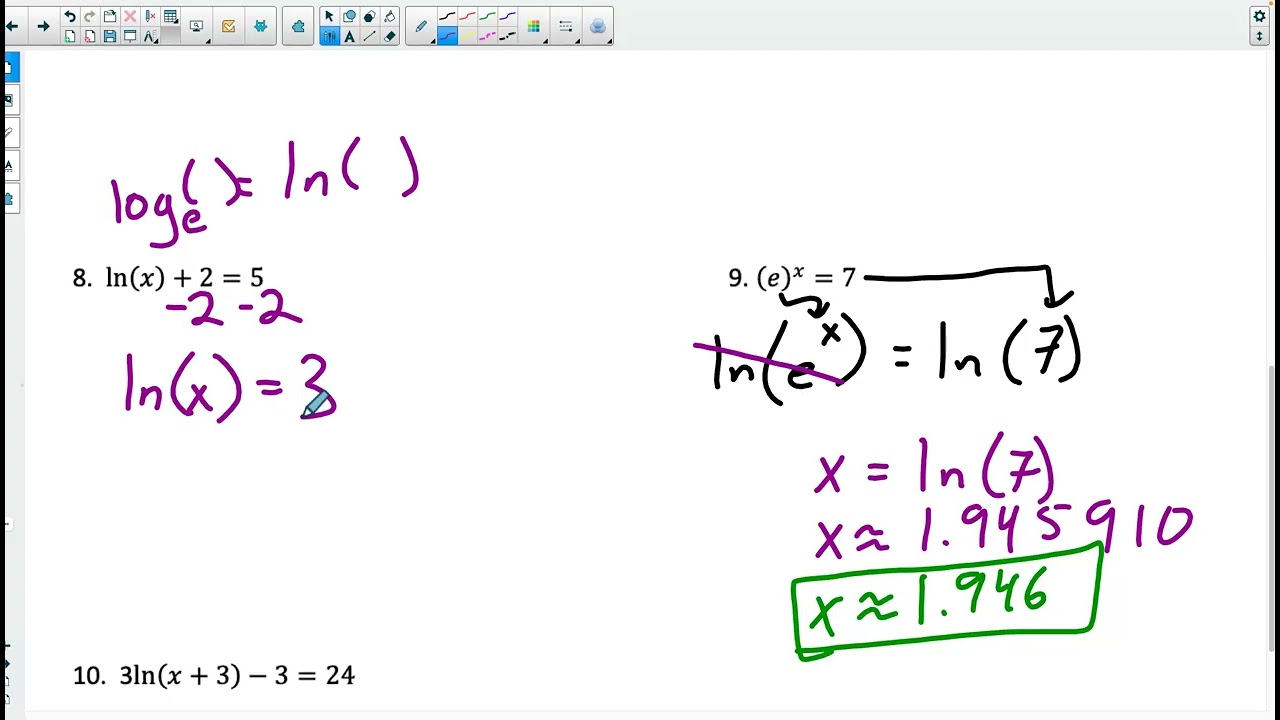Open the transparency options

pyautogui.click(x=598, y=26)
